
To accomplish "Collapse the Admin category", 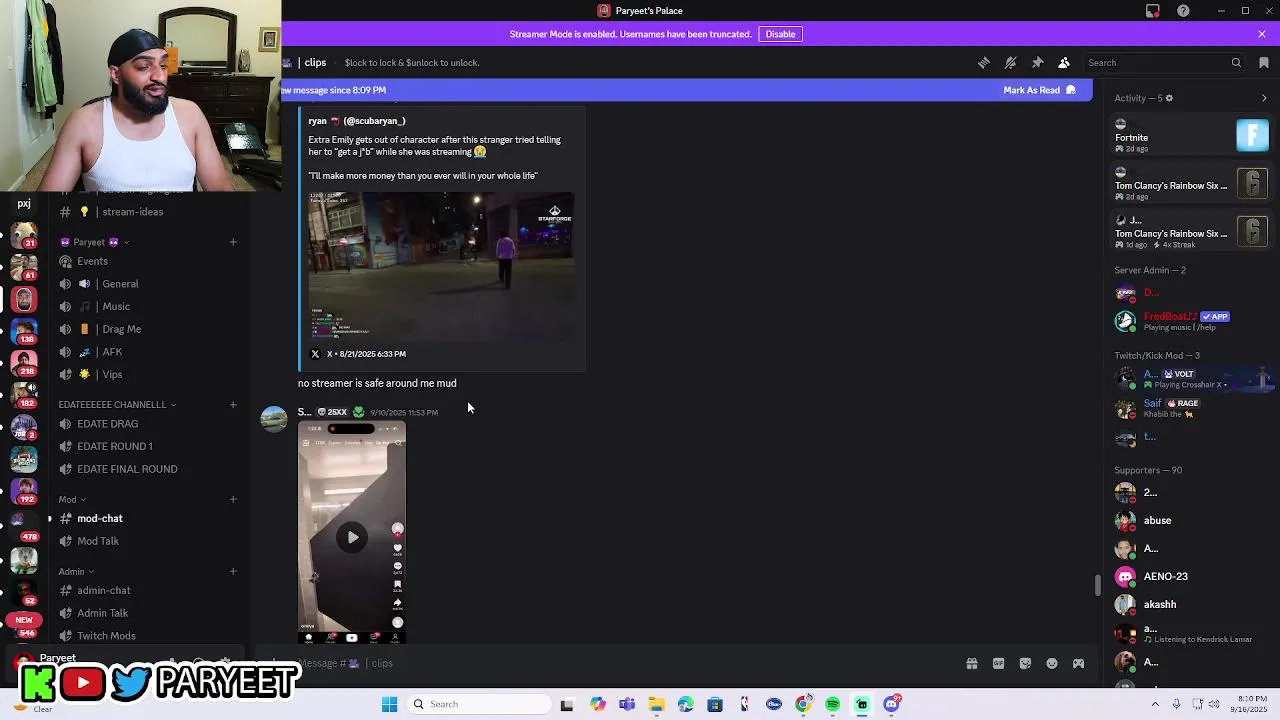I will (x=75, y=572).
